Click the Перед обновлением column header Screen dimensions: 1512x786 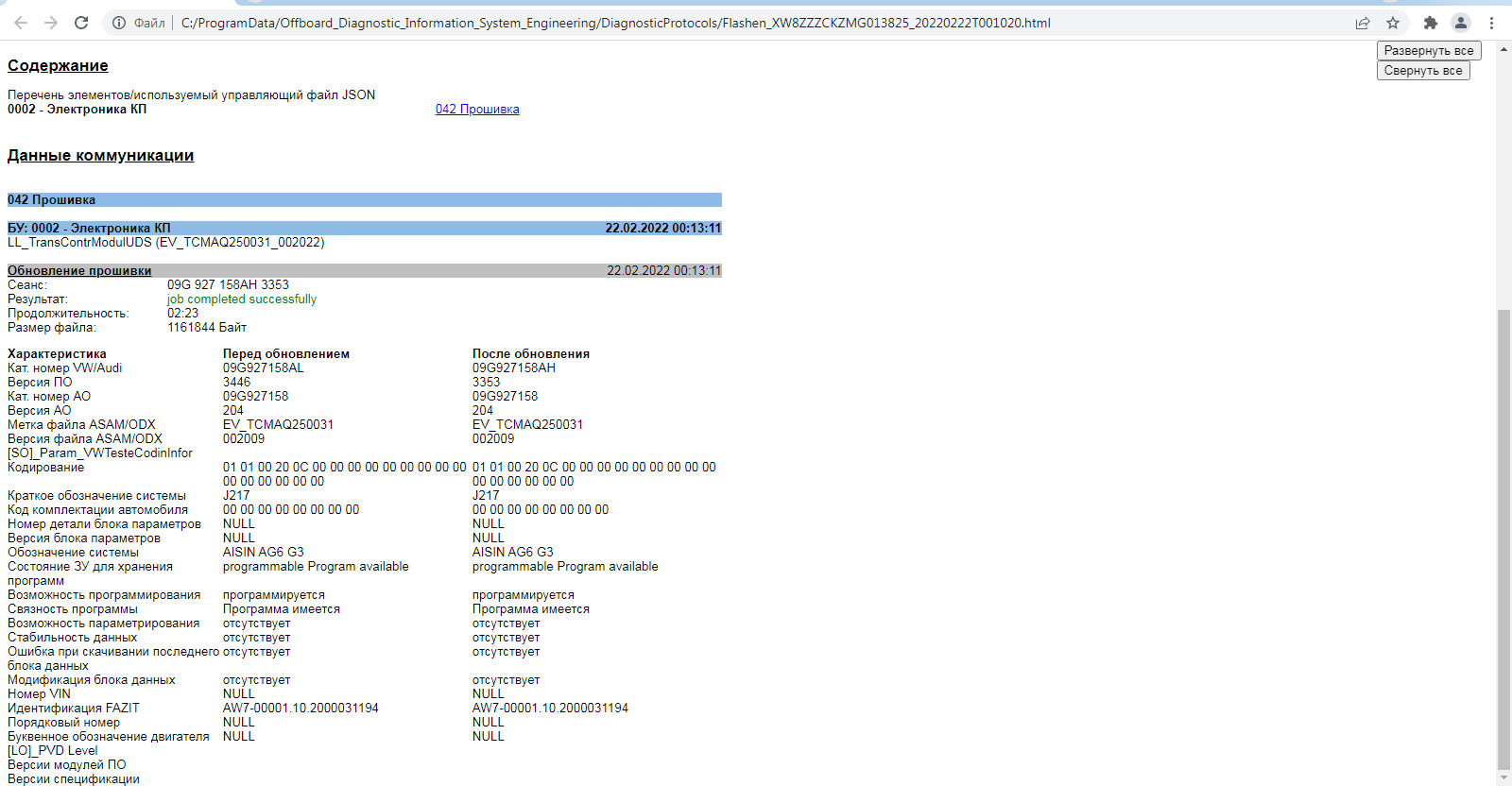click(x=286, y=353)
